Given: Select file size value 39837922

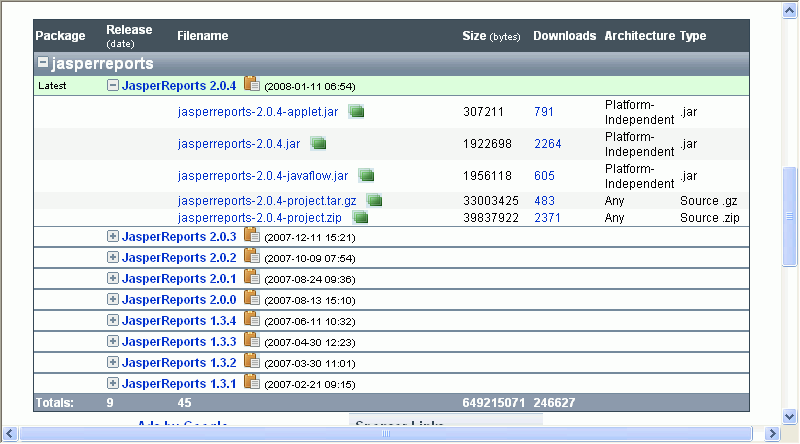Looking at the screenshot, I should (491, 218).
